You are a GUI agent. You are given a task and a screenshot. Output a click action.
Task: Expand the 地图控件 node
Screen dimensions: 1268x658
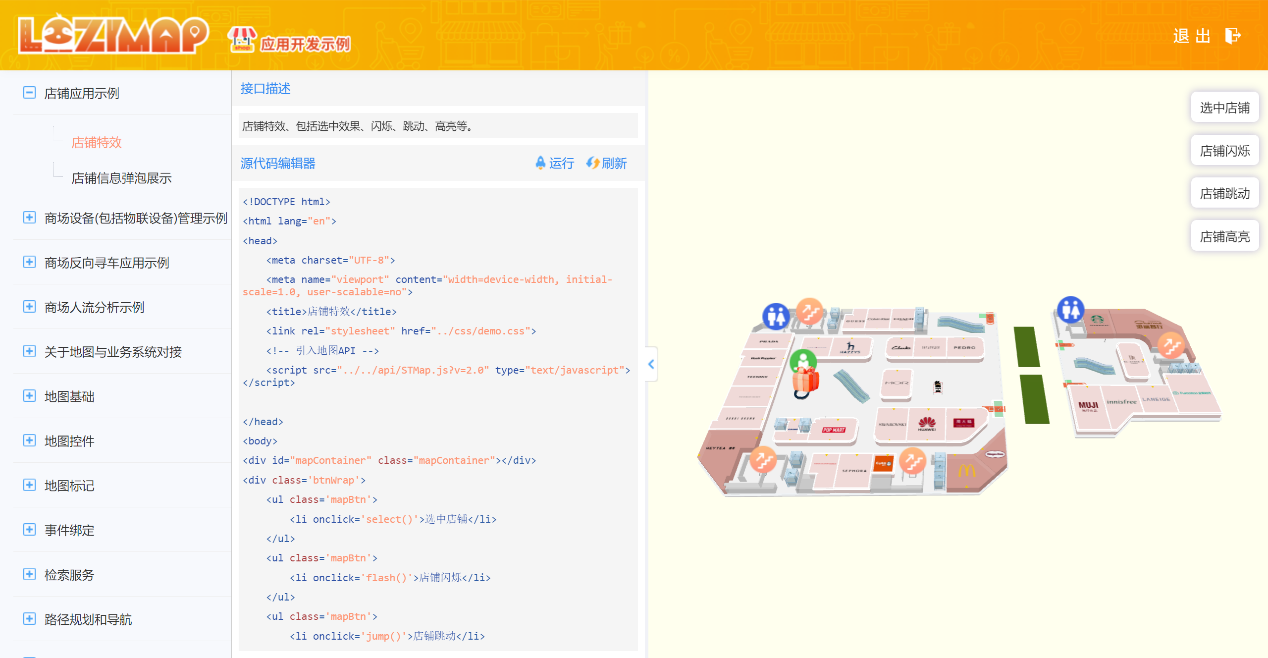point(29,441)
